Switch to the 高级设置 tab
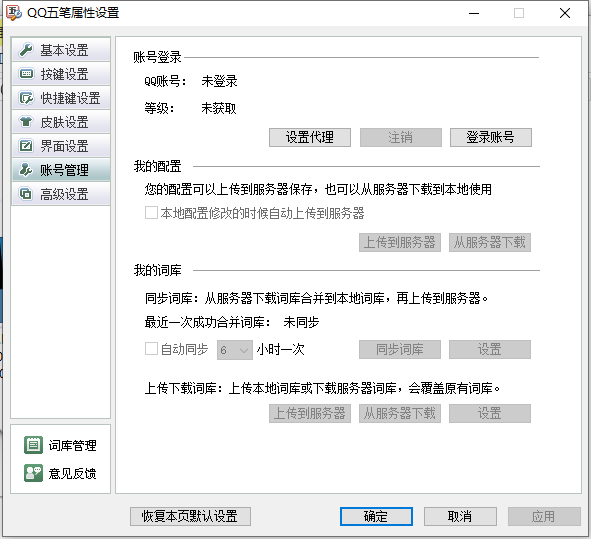This screenshot has height=539, width=591. tap(61, 194)
